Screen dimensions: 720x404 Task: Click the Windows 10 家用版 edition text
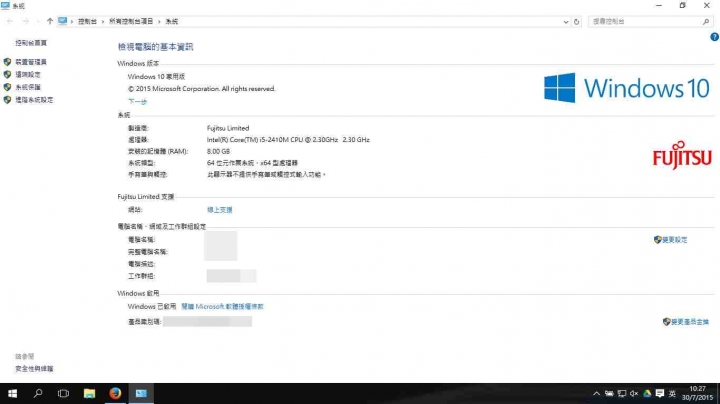156,77
